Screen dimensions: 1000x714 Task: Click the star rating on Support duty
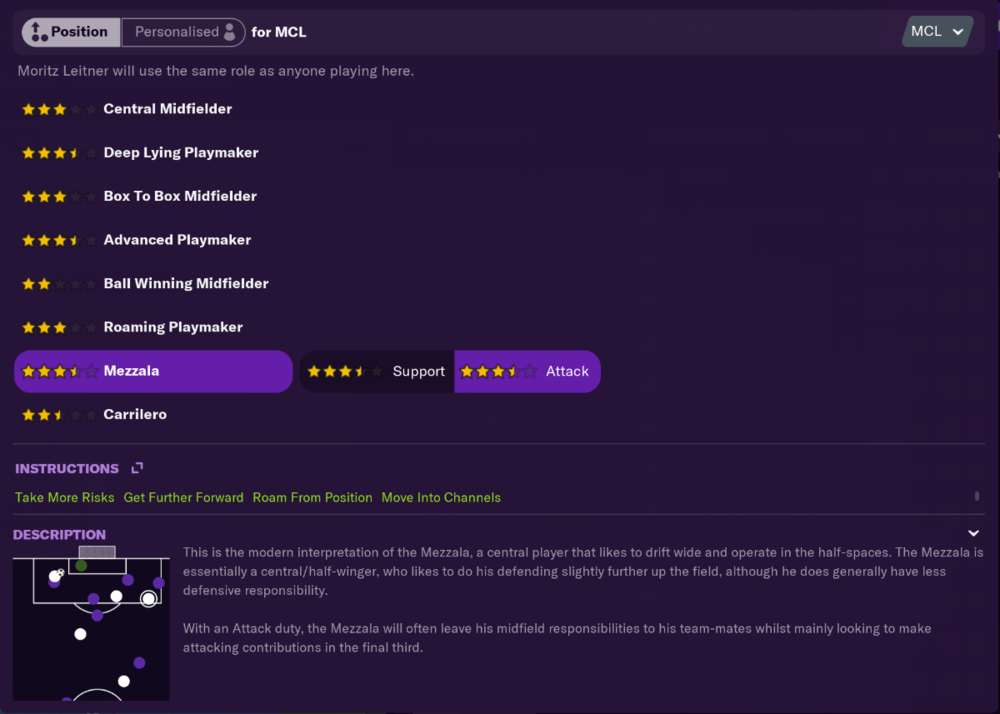point(345,371)
